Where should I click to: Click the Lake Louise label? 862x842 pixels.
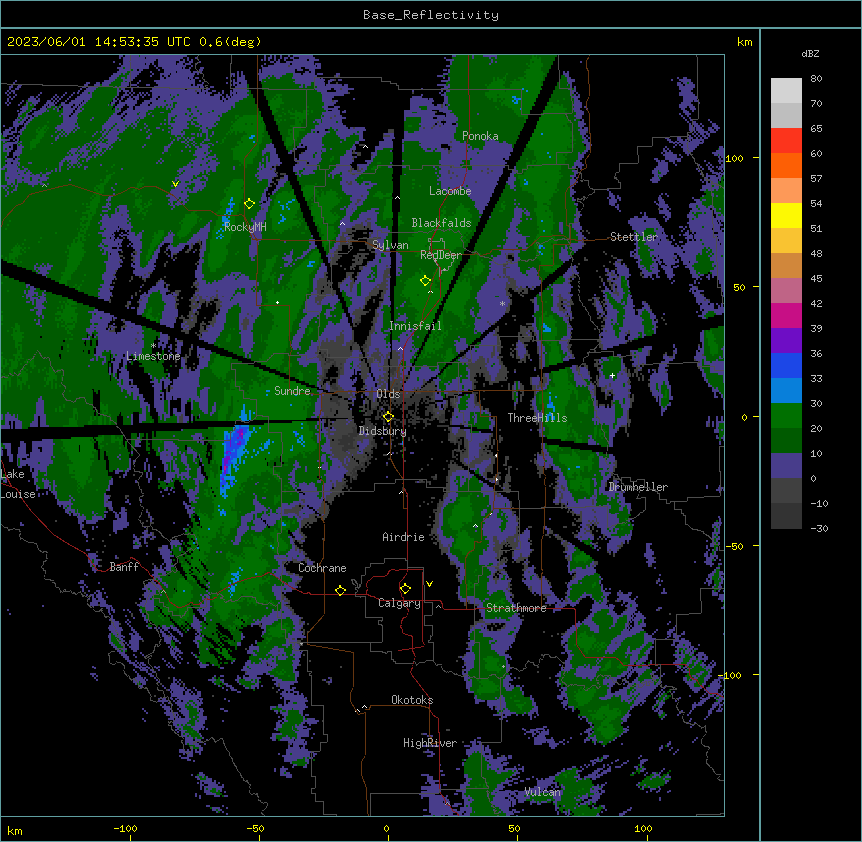click(x=18, y=484)
